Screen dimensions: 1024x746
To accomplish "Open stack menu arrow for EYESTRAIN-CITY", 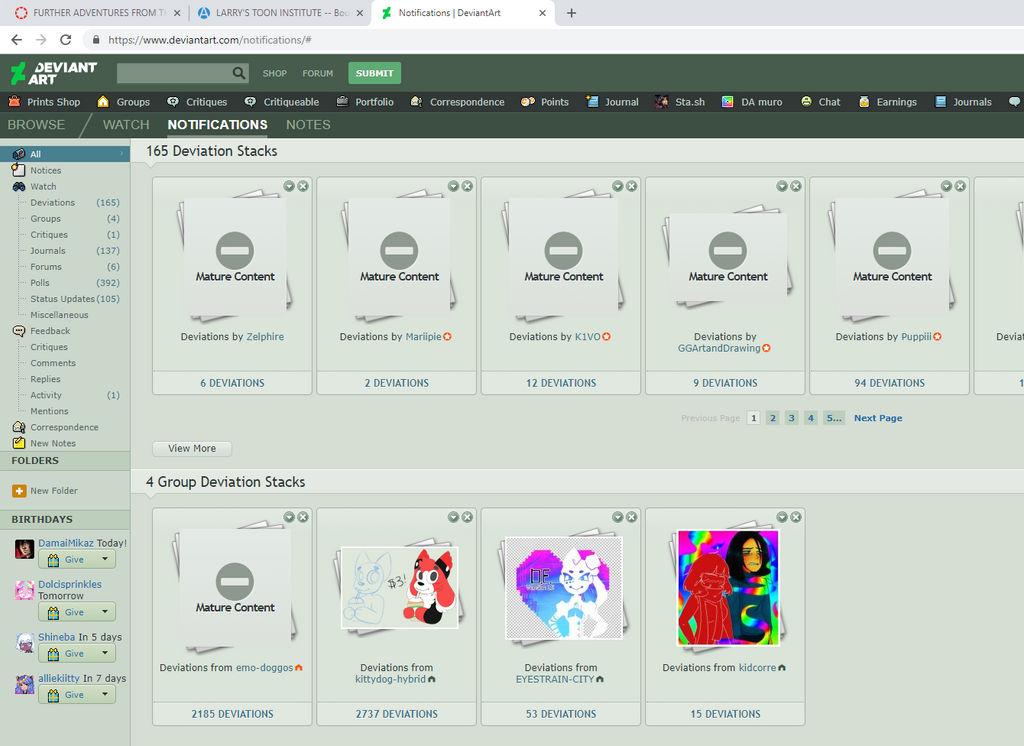I will [x=618, y=517].
